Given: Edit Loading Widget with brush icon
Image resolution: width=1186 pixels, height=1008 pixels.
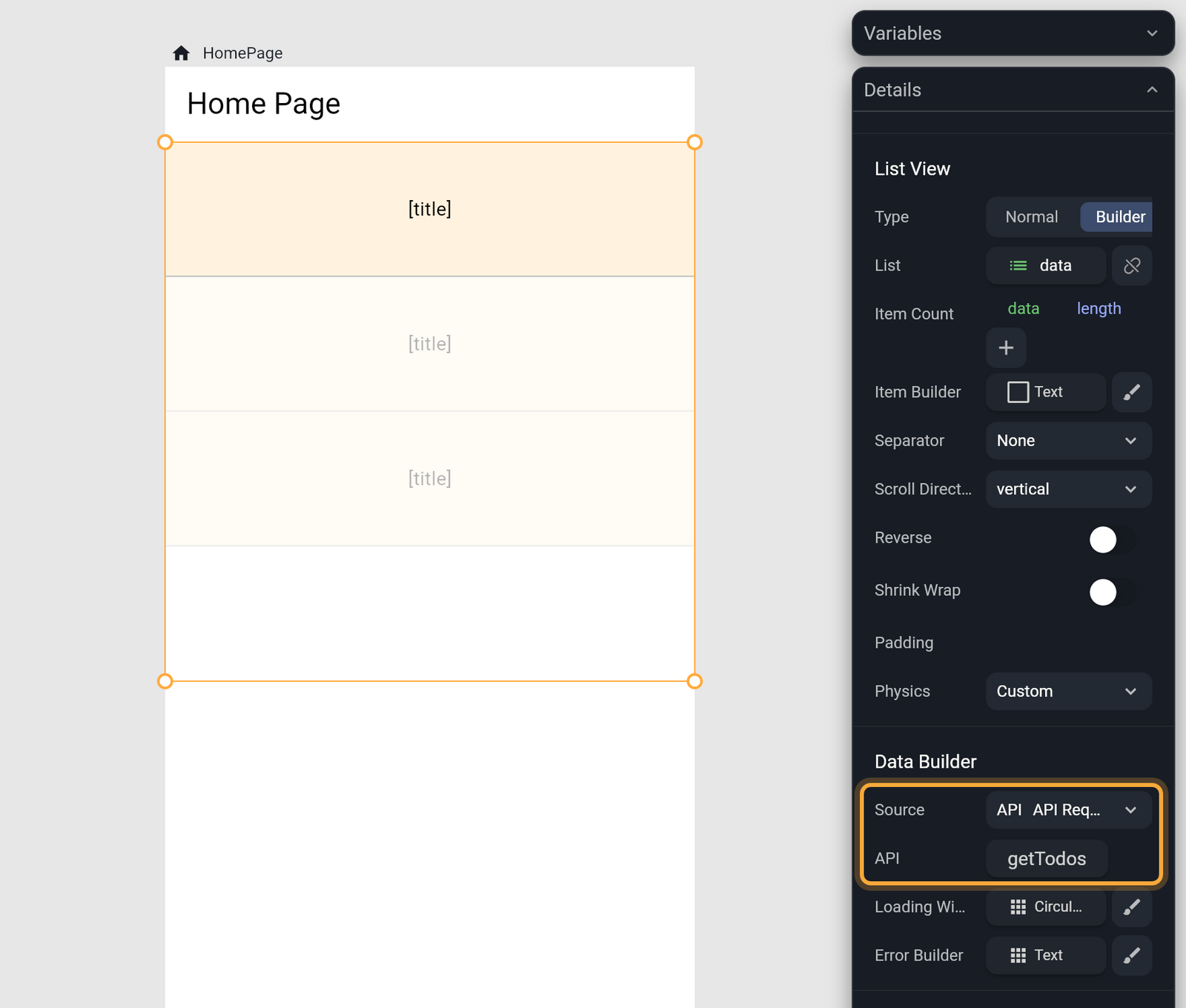Looking at the screenshot, I should click(1132, 907).
